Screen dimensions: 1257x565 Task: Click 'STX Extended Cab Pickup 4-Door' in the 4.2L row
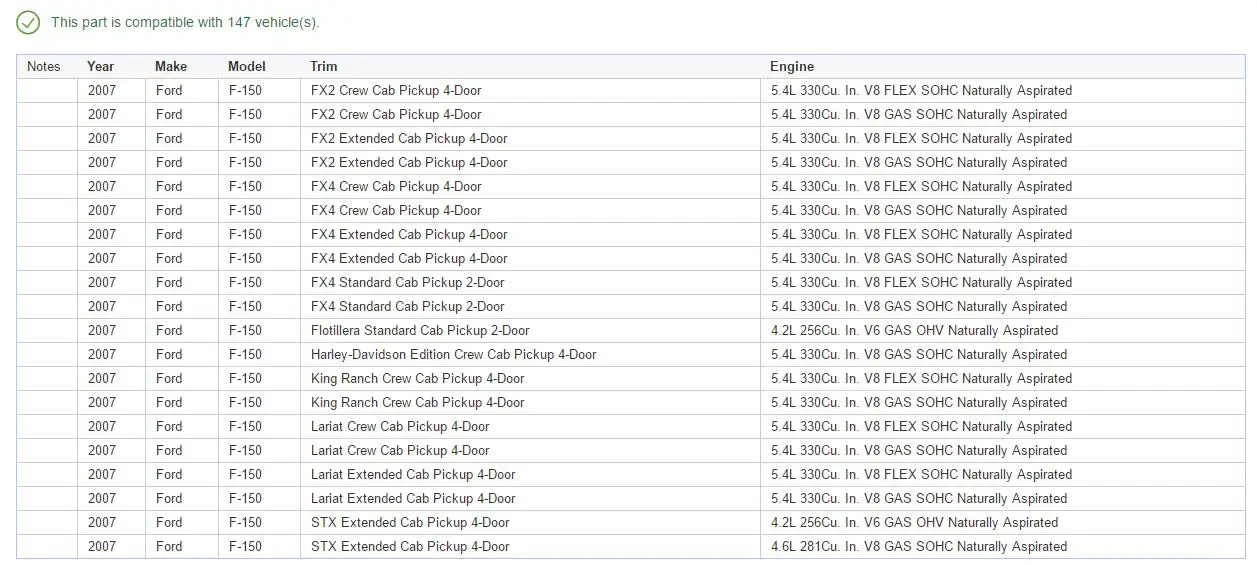(x=410, y=522)
